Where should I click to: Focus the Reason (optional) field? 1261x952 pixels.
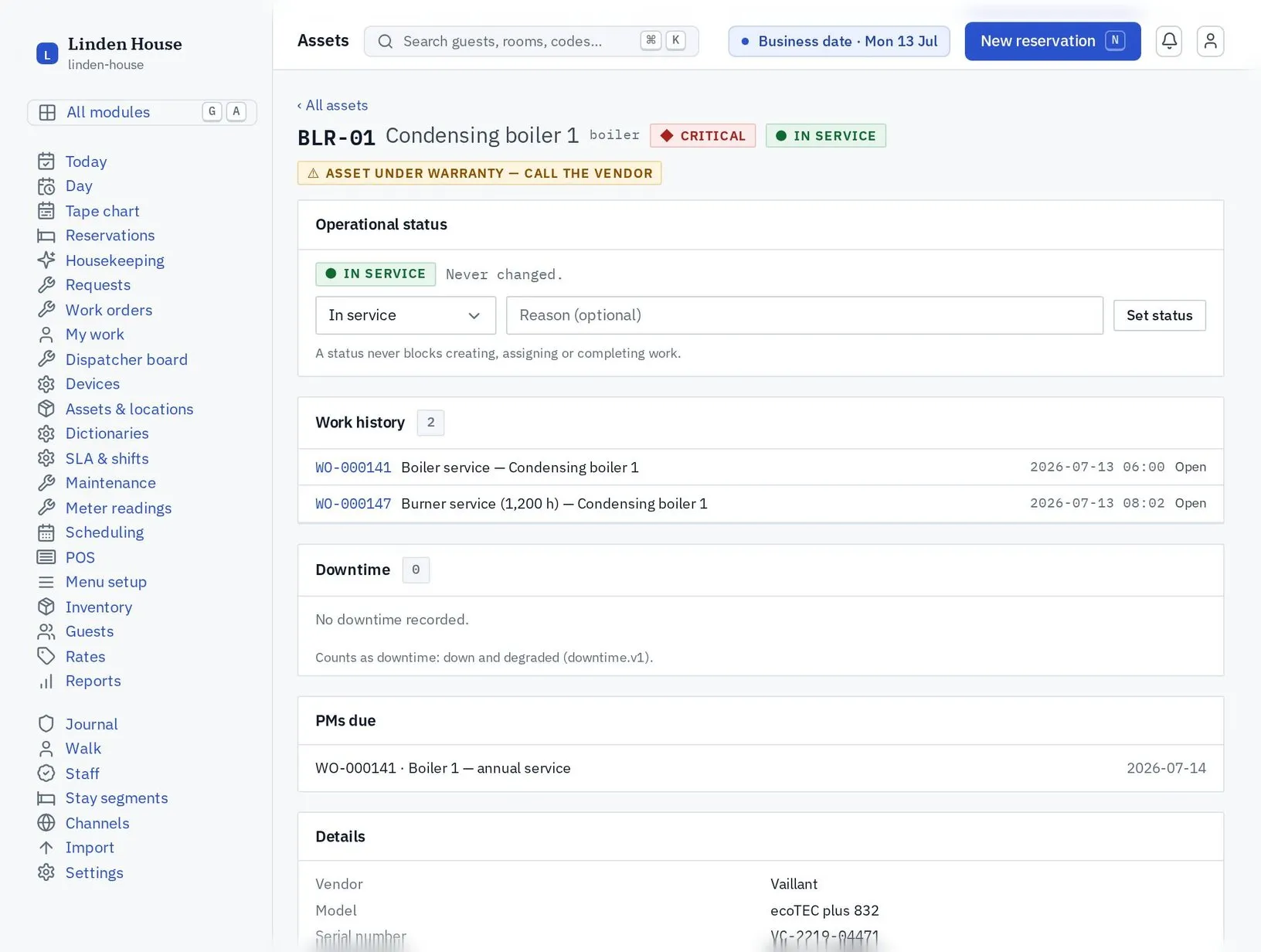[x=804, y=315]
